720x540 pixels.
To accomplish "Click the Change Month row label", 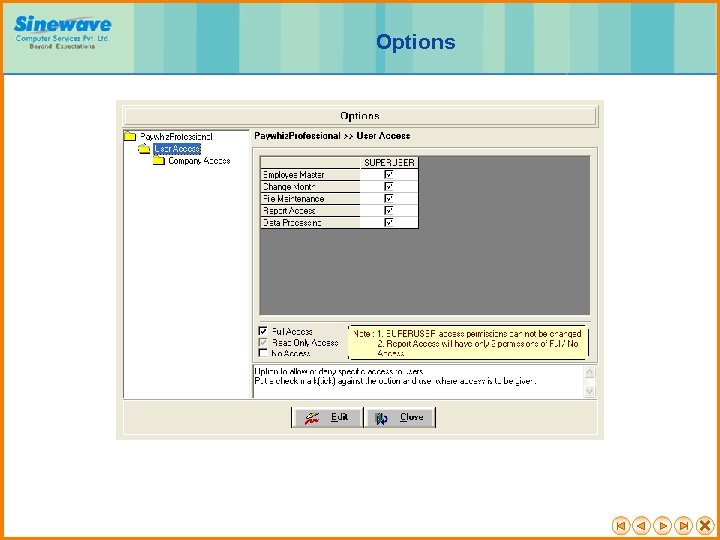I will coord(310,186).
